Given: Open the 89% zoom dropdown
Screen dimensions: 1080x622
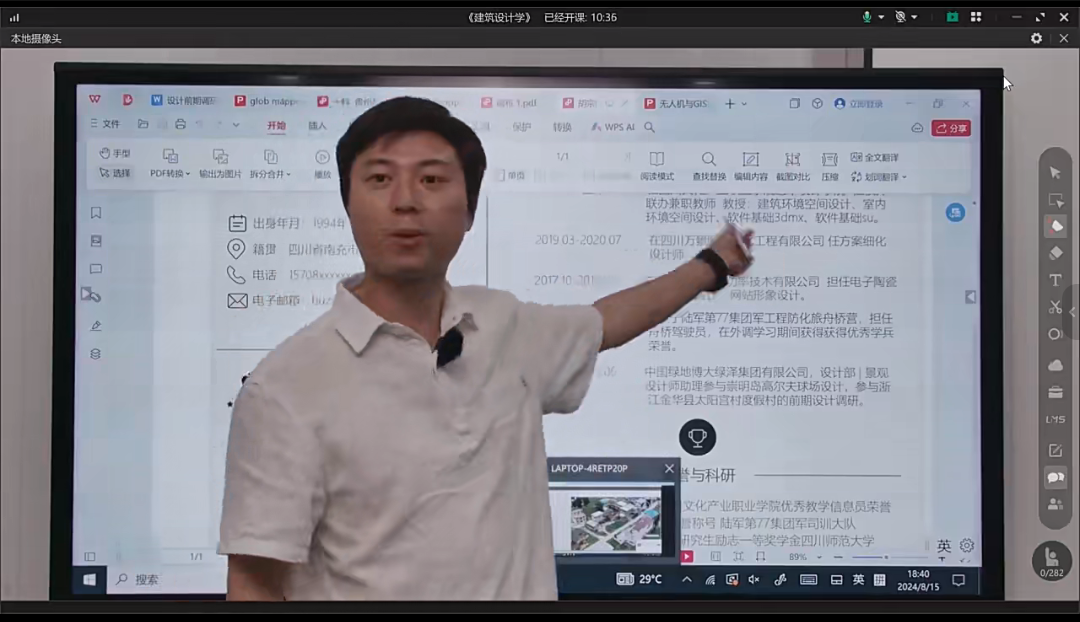Looking at the screenshot, I should tap(819, 557).
